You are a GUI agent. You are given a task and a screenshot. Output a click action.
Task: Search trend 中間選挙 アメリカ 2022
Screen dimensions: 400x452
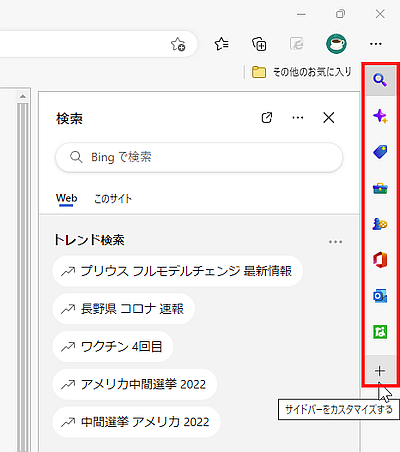pyautogui.click(x=136, y=422)
